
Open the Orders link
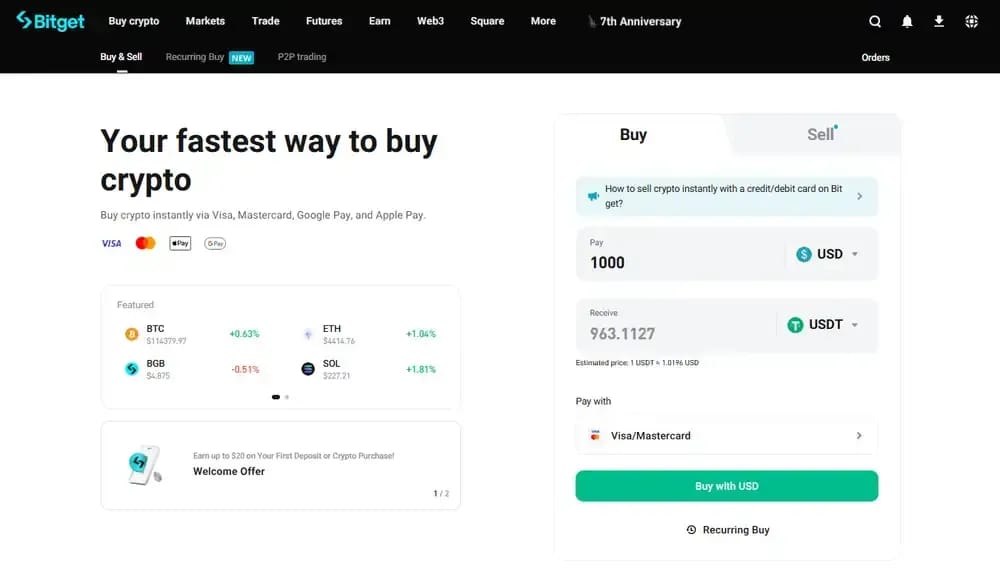point(875,57)
